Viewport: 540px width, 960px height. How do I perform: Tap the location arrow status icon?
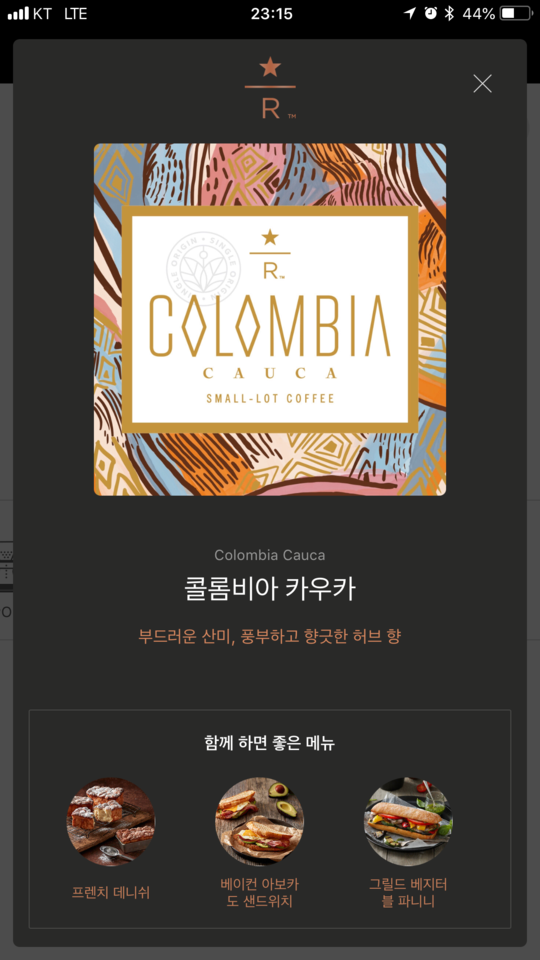tap(410, 13)
